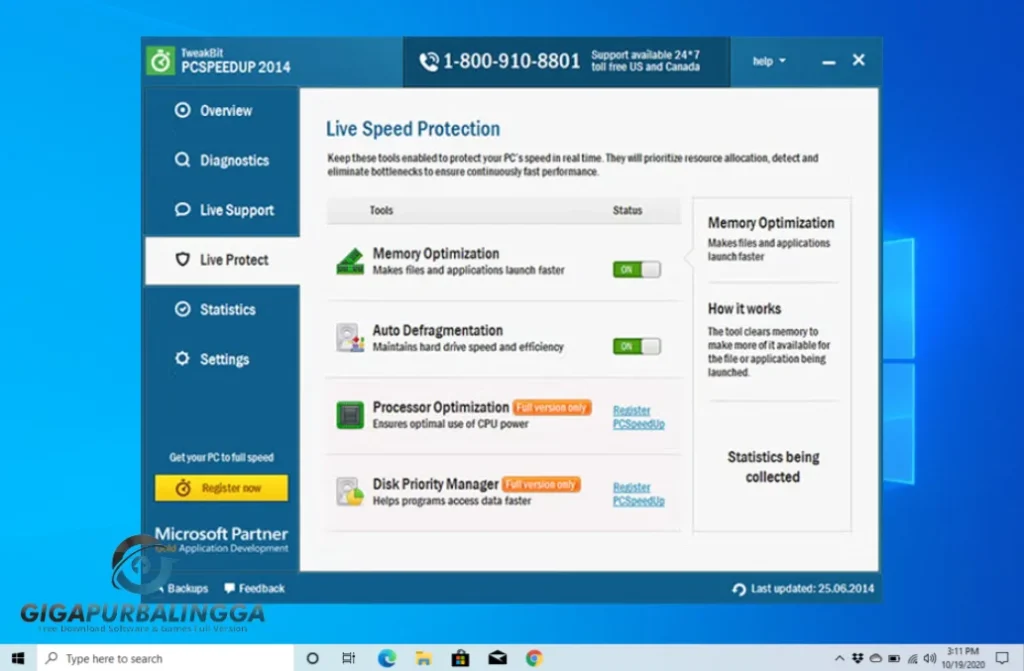Click the refresh icon next to Last updated
1024x671 pixels.
pos(739,589)
